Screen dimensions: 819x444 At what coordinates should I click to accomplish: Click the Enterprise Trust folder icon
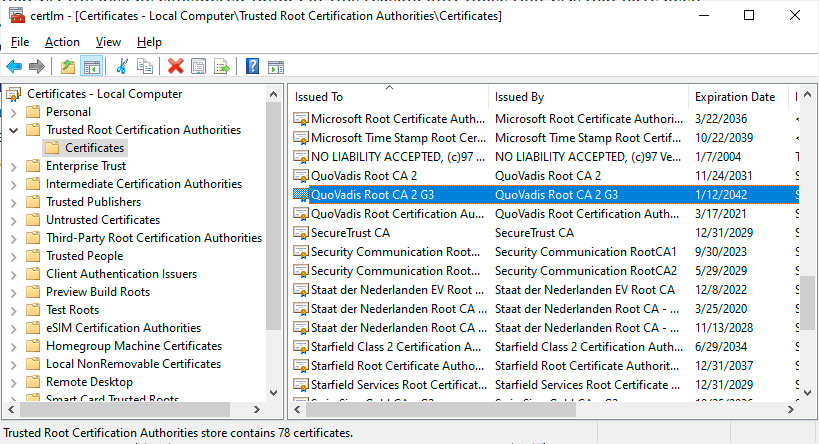click(33, 166)
